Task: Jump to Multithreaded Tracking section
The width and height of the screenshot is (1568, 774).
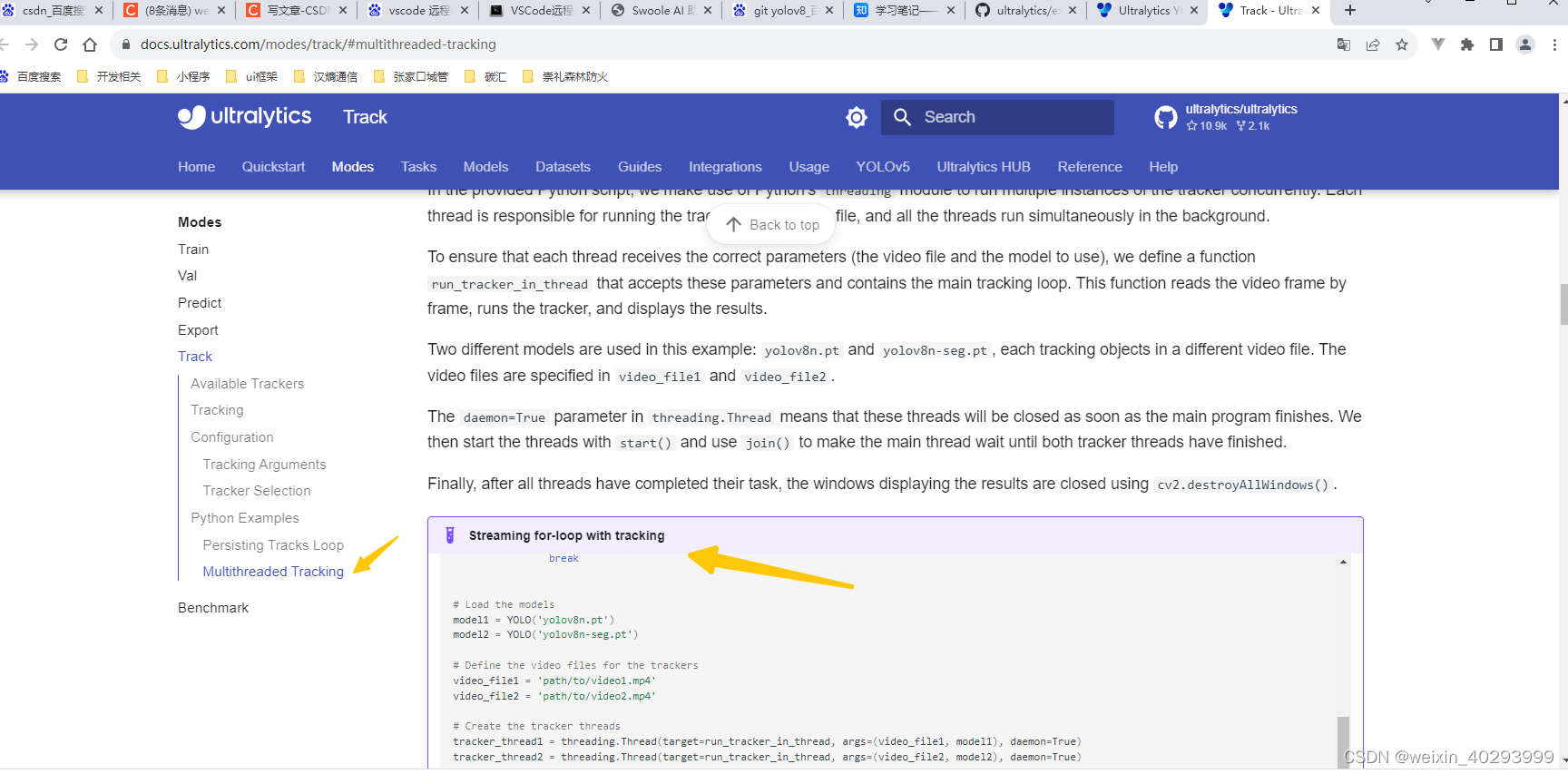Action: tap(273, 572)
